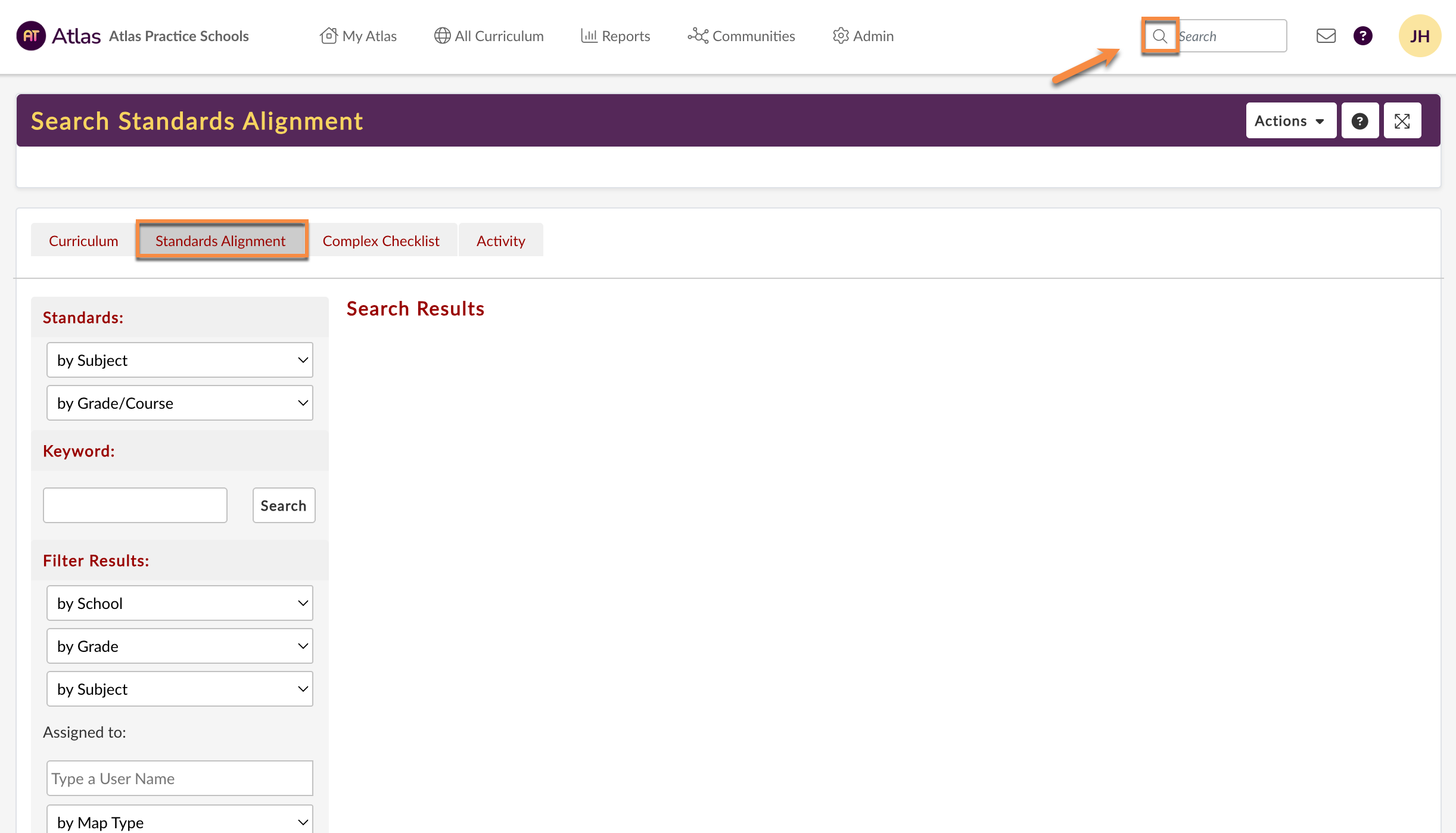Open the by School filter dropdown
Image resolution: width=1456 pixels, height=833 pixels.
tap(179, 603)
